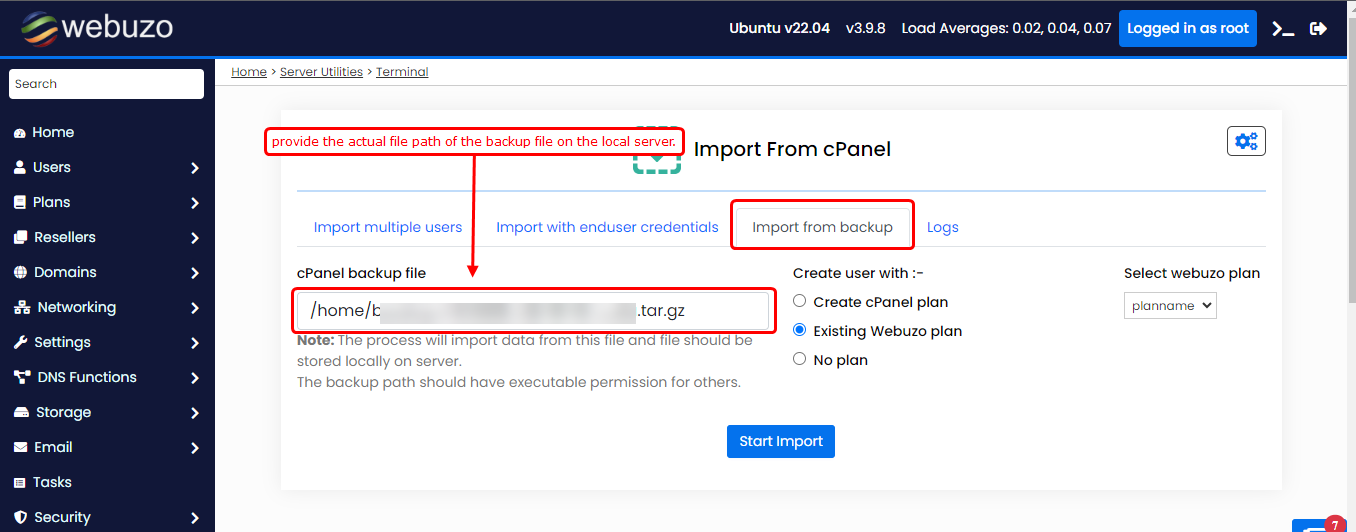The width and height of the screenshot is (1356, 532).
Task: Click the Email envelope icon in sidebar
Action: click(20, 448)
